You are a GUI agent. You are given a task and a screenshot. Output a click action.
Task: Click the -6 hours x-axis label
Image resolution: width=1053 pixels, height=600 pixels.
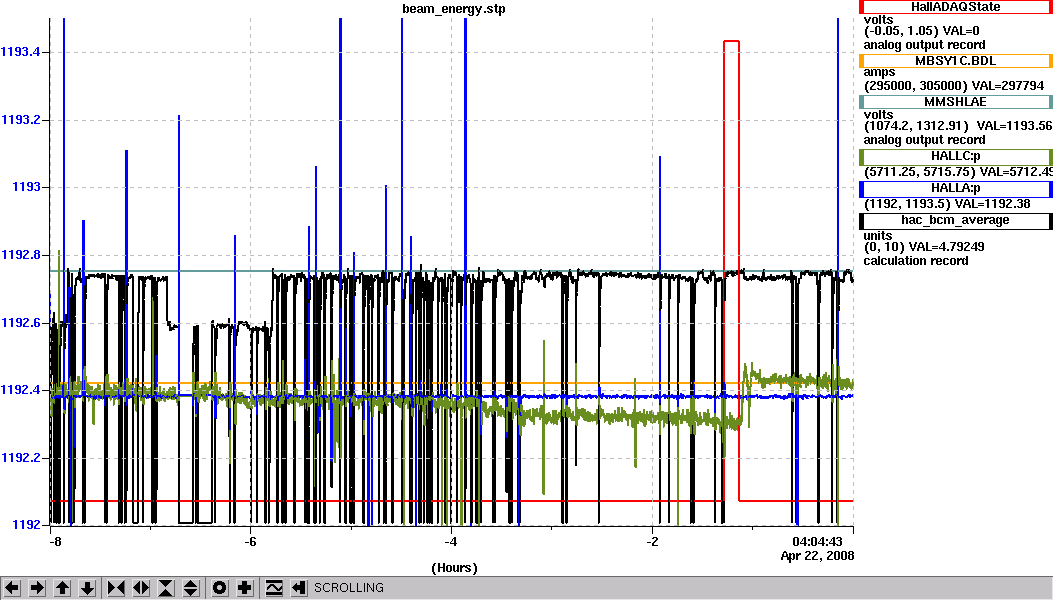coord(250,542)
